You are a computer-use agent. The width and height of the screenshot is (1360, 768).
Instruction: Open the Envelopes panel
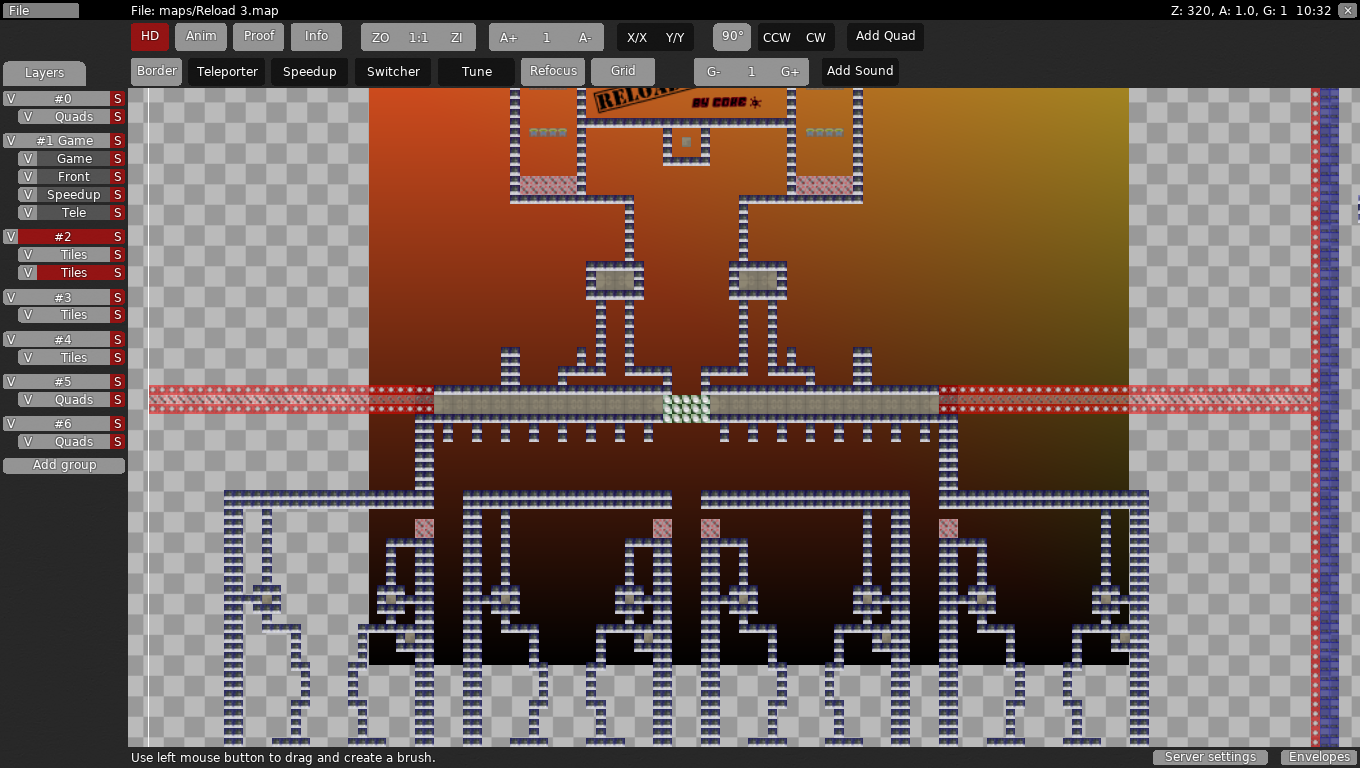coord(1319,757)
